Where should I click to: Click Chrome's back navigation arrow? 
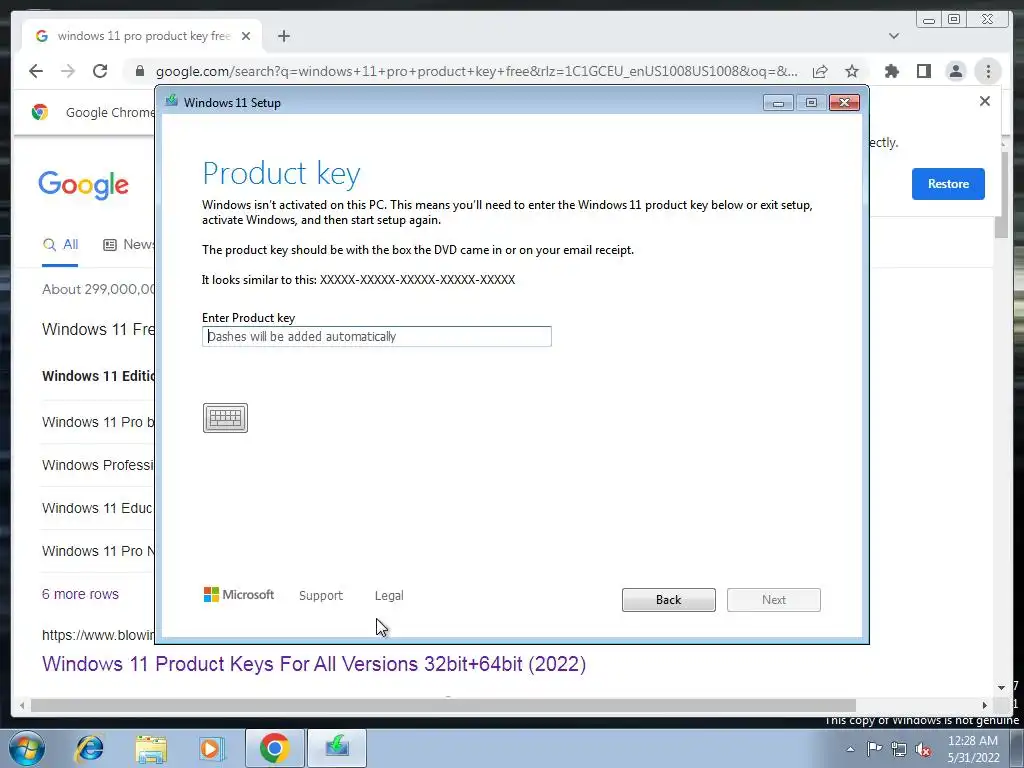(x=36, y=71)
